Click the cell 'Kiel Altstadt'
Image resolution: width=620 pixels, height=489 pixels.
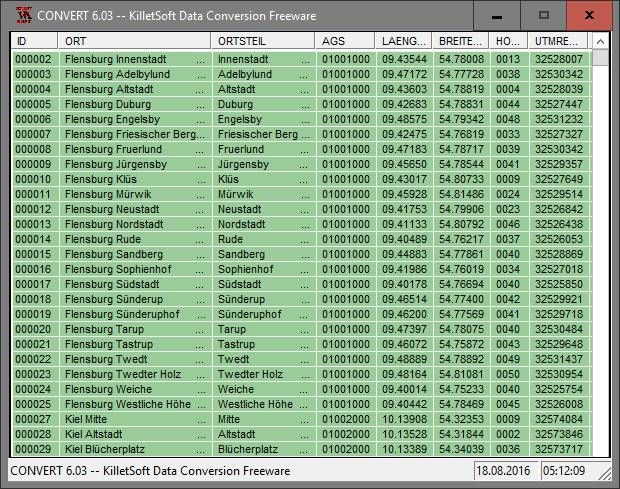(x=135, y=435)
